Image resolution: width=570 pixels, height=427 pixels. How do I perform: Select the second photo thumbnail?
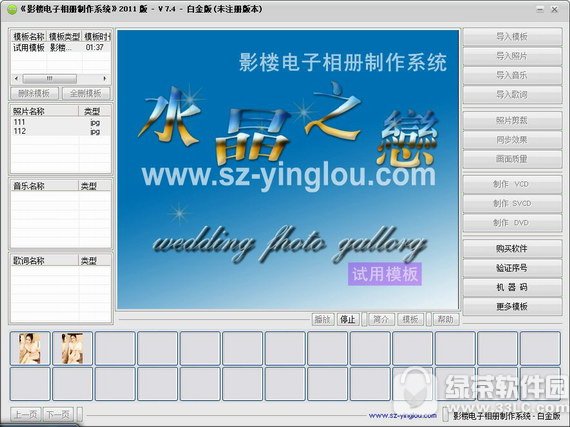click(72, 348)
